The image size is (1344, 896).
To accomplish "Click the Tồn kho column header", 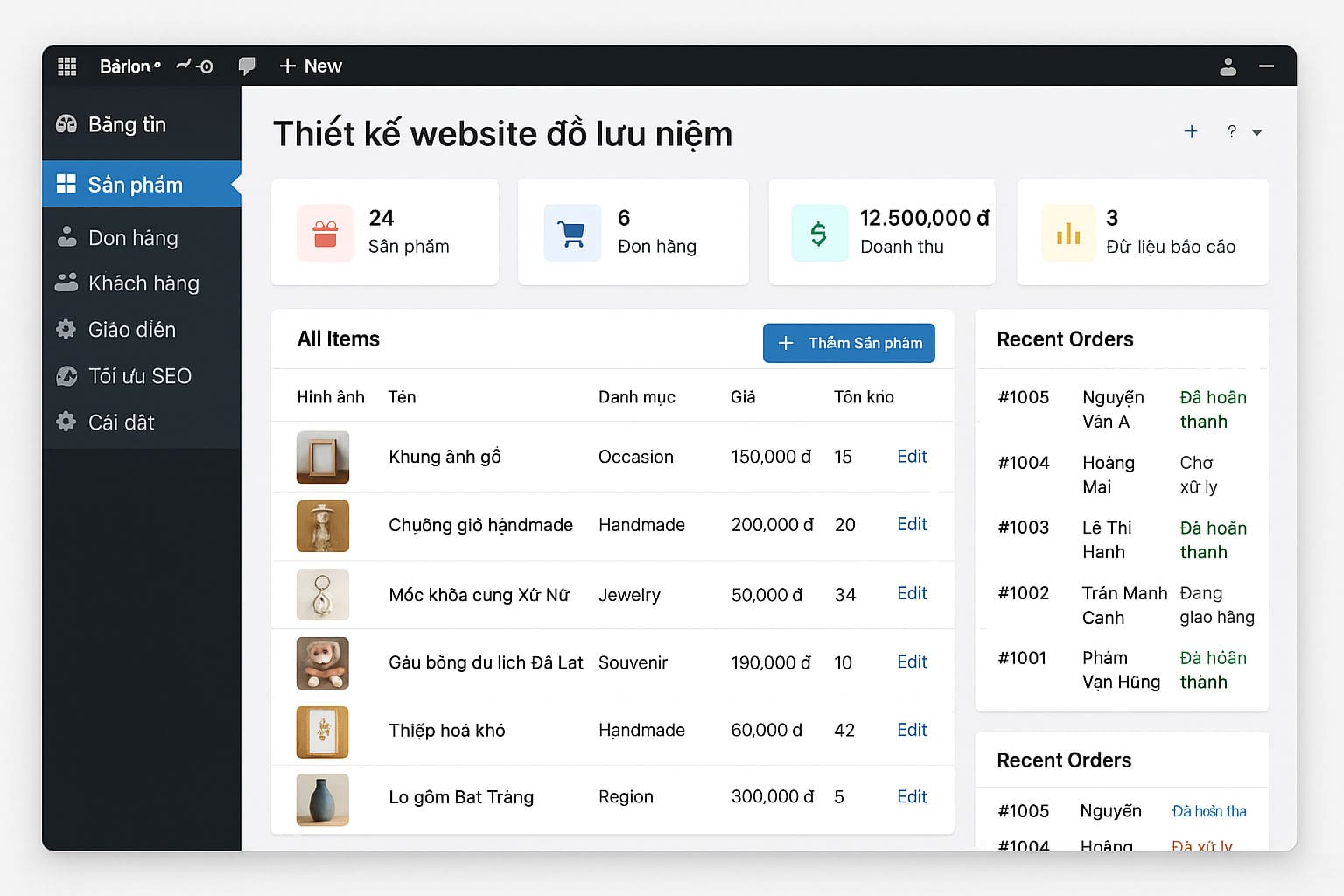I will coord(864,397).
